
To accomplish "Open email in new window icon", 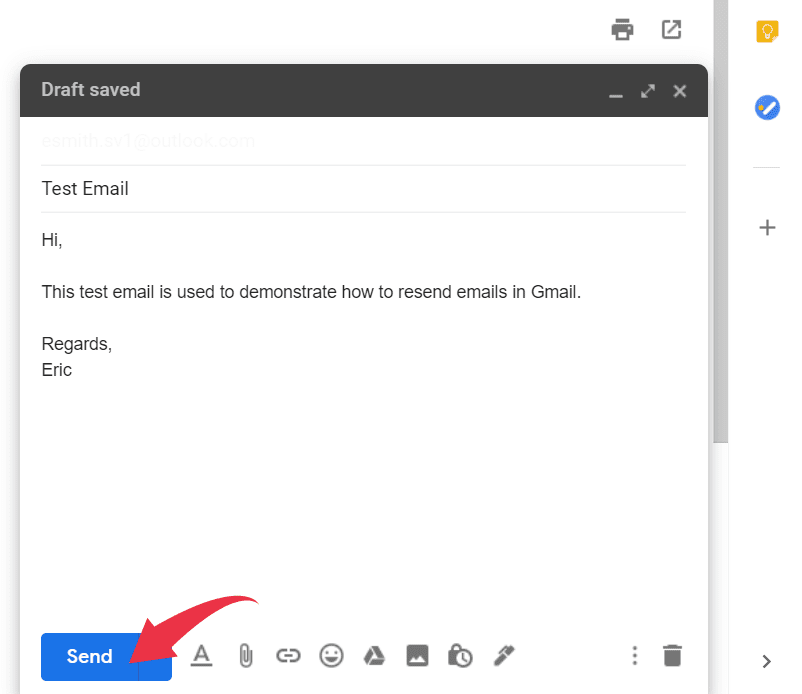I will click(x=672, y=30).
